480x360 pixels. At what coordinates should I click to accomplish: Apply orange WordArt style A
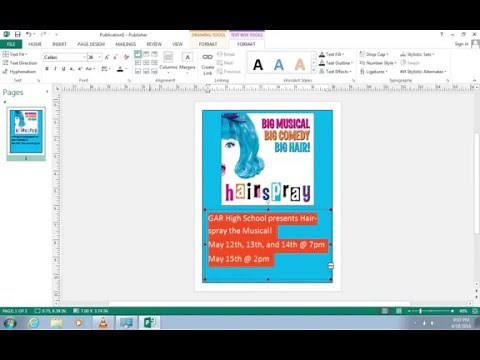pos(300,65)
